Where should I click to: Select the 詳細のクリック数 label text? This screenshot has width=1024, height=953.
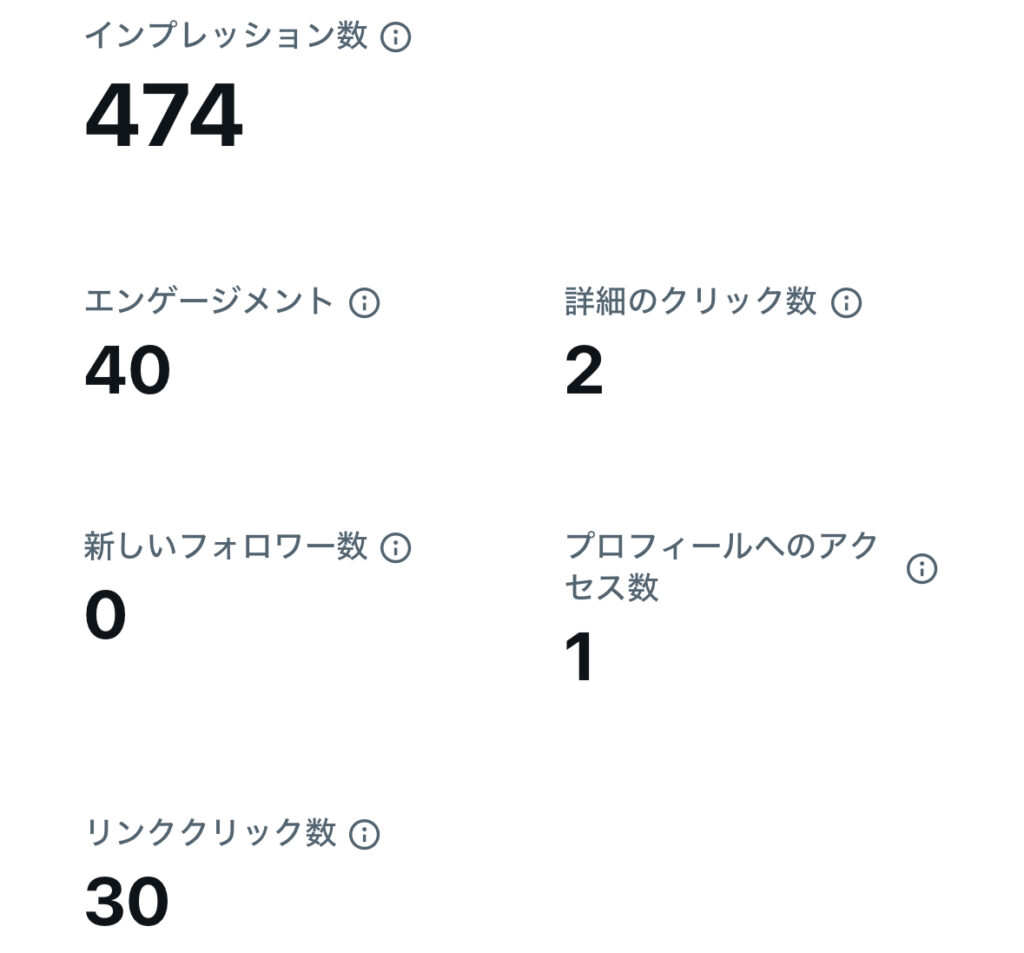pyautogui.click(x=691, y=302)
